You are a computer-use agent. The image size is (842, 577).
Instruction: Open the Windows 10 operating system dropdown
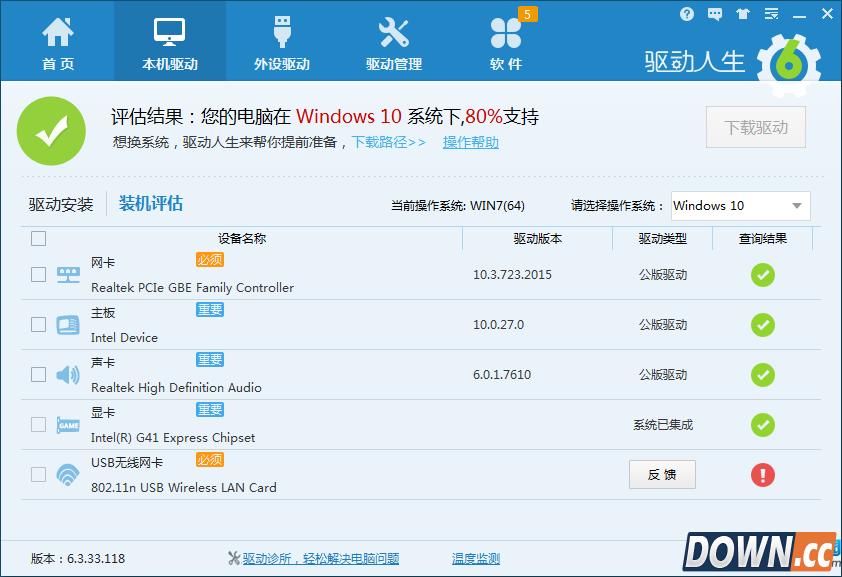[x=739, y=206]
